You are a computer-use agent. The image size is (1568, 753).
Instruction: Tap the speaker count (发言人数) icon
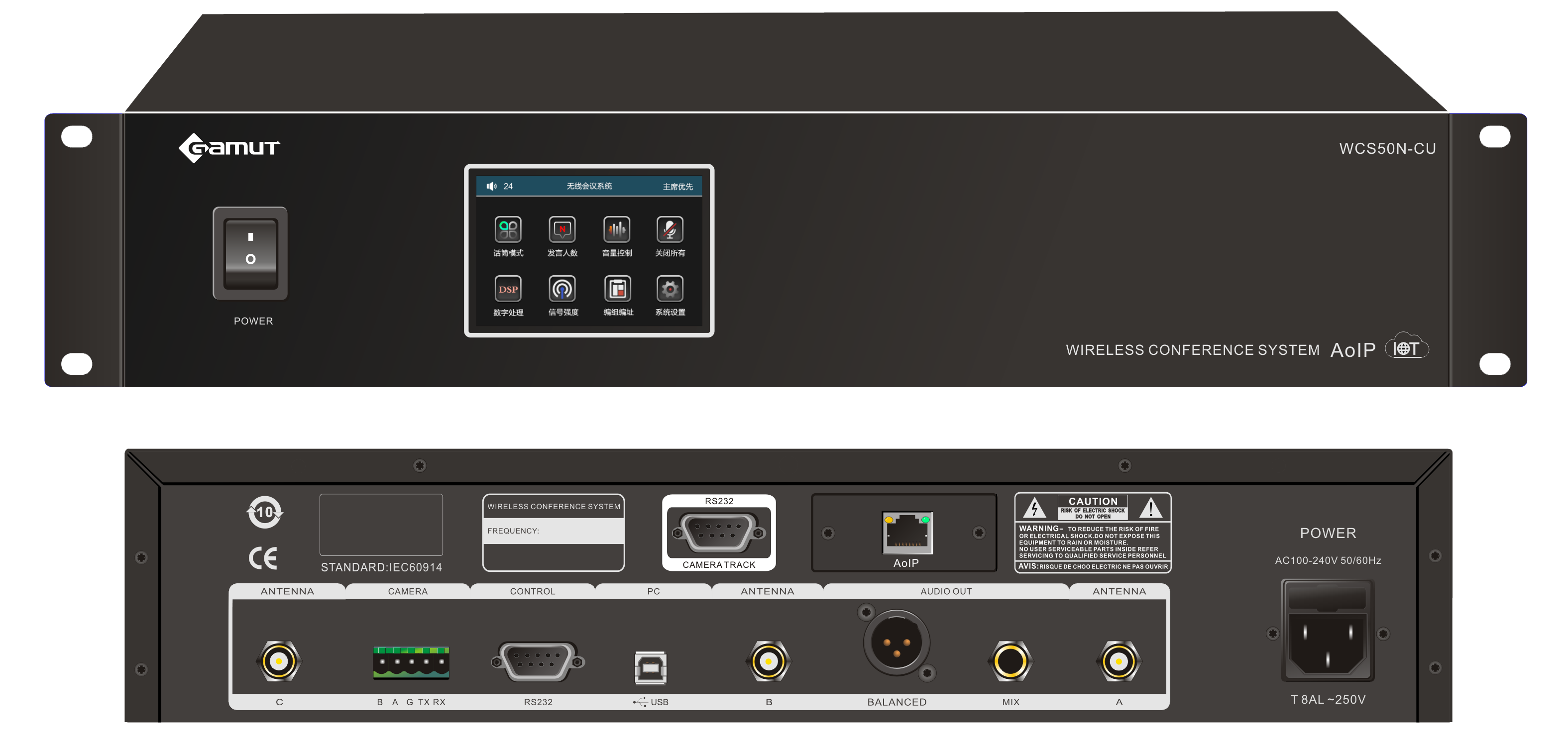click(562, 229)
